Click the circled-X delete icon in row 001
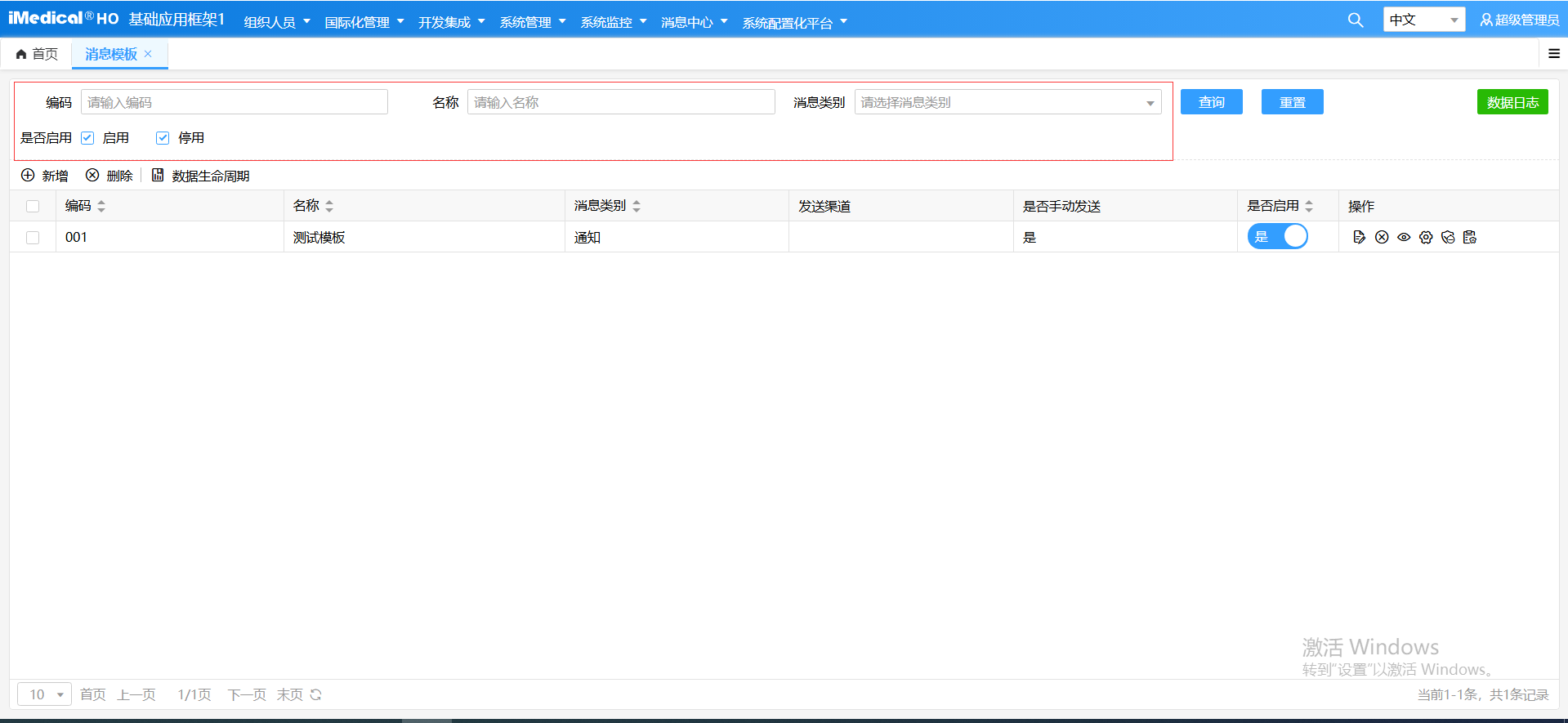The width and height of the screenshot is (1568, 723). coord(1382,237)
